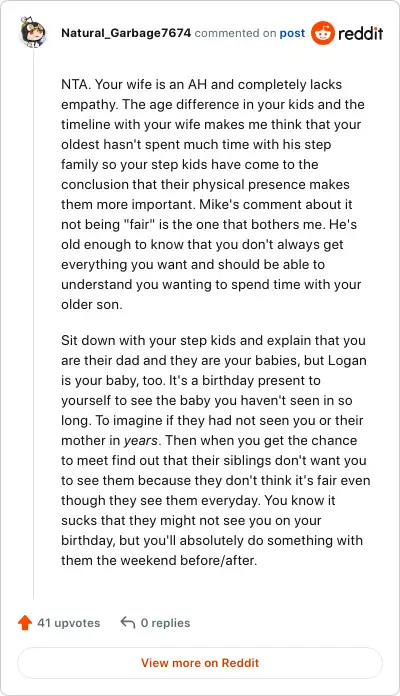Viewport: 400px width, 696px height.
Task: Upvote using the orange arrow icon
Action: 25,622
